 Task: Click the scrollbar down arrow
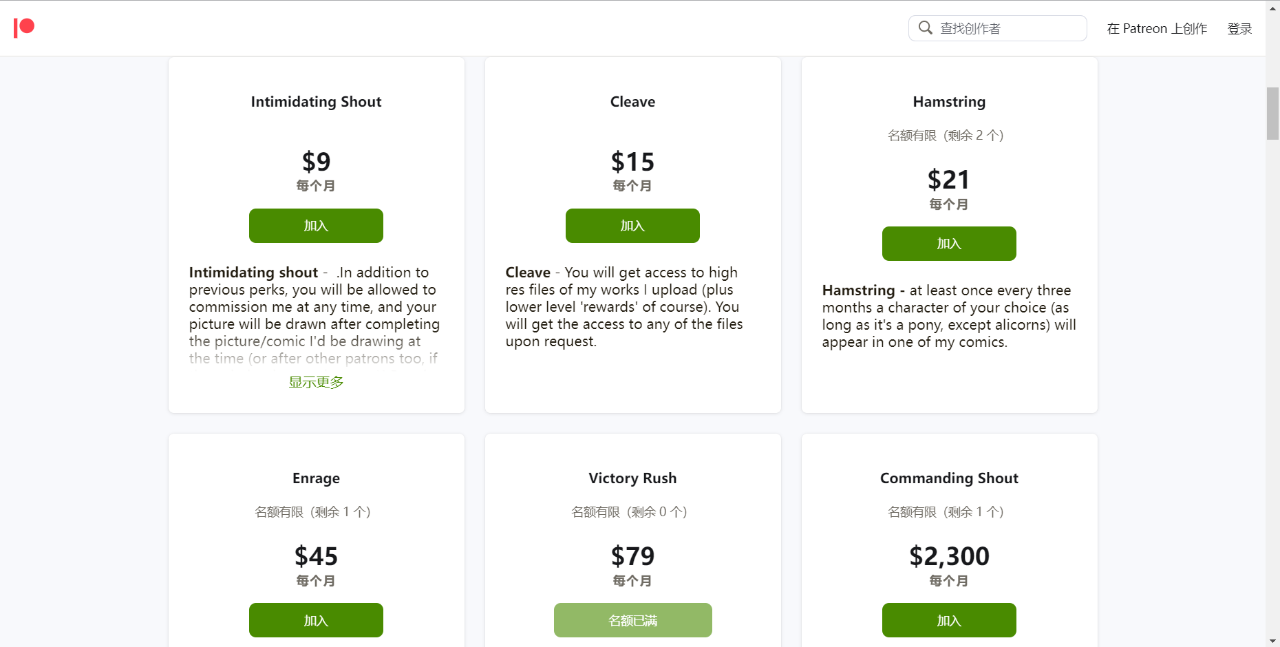coord(1272,639)
